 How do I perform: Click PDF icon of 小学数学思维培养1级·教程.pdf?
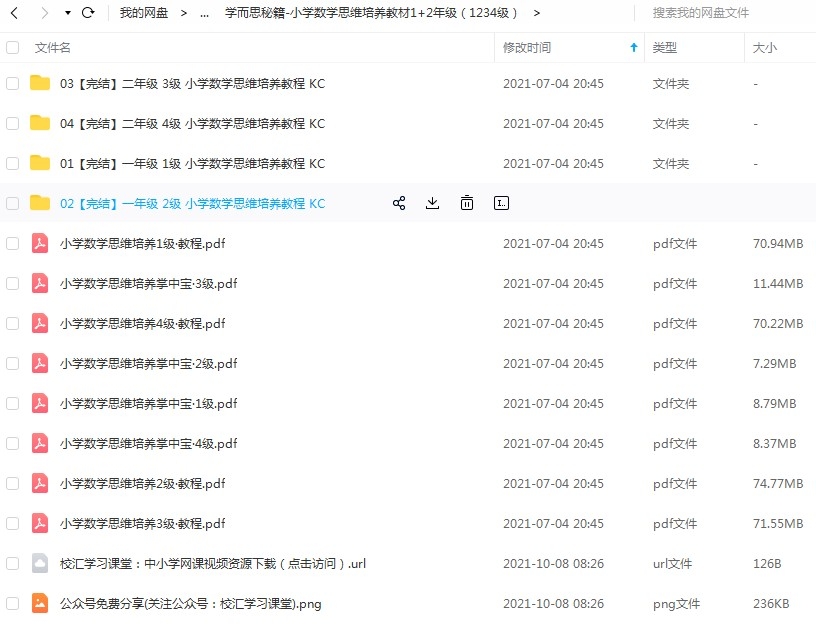[x=40, y=243]
